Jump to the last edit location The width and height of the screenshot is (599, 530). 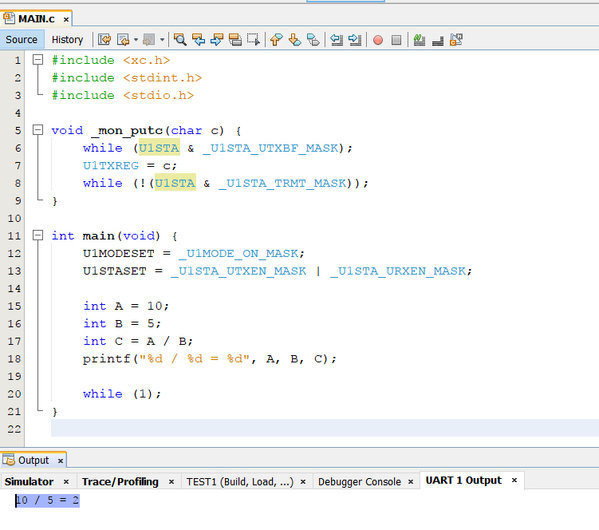(104, 39)
